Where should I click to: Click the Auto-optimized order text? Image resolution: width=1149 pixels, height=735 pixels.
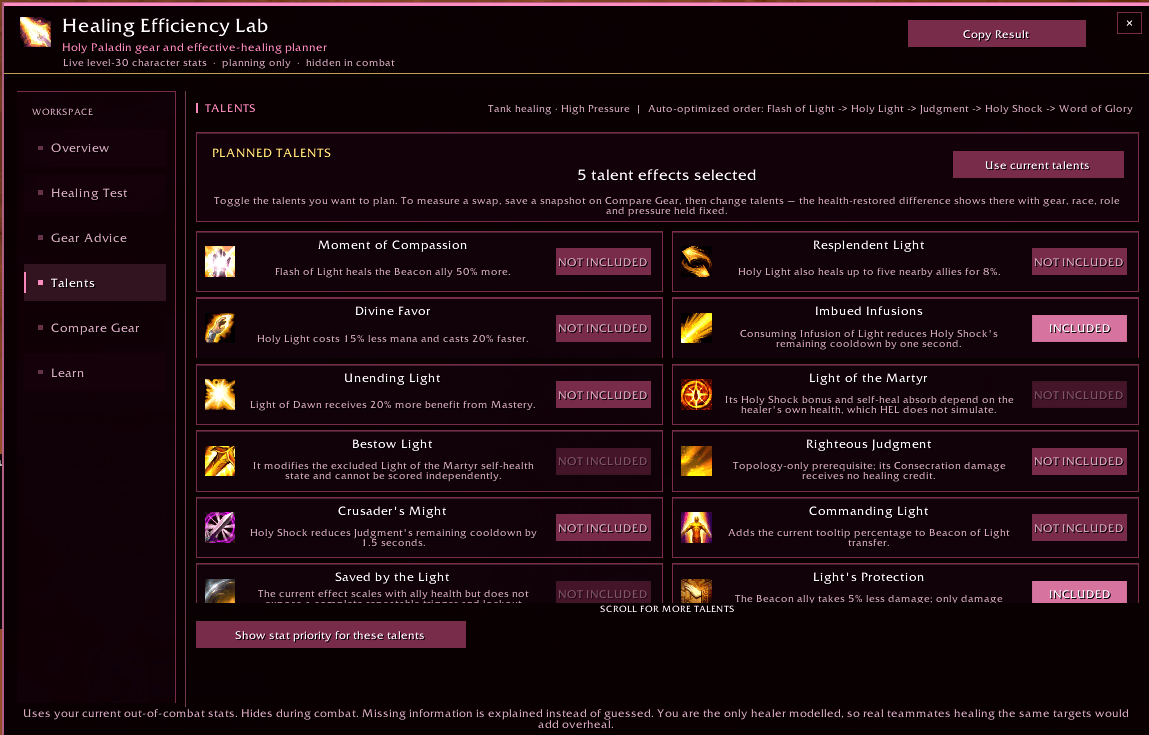890,108
